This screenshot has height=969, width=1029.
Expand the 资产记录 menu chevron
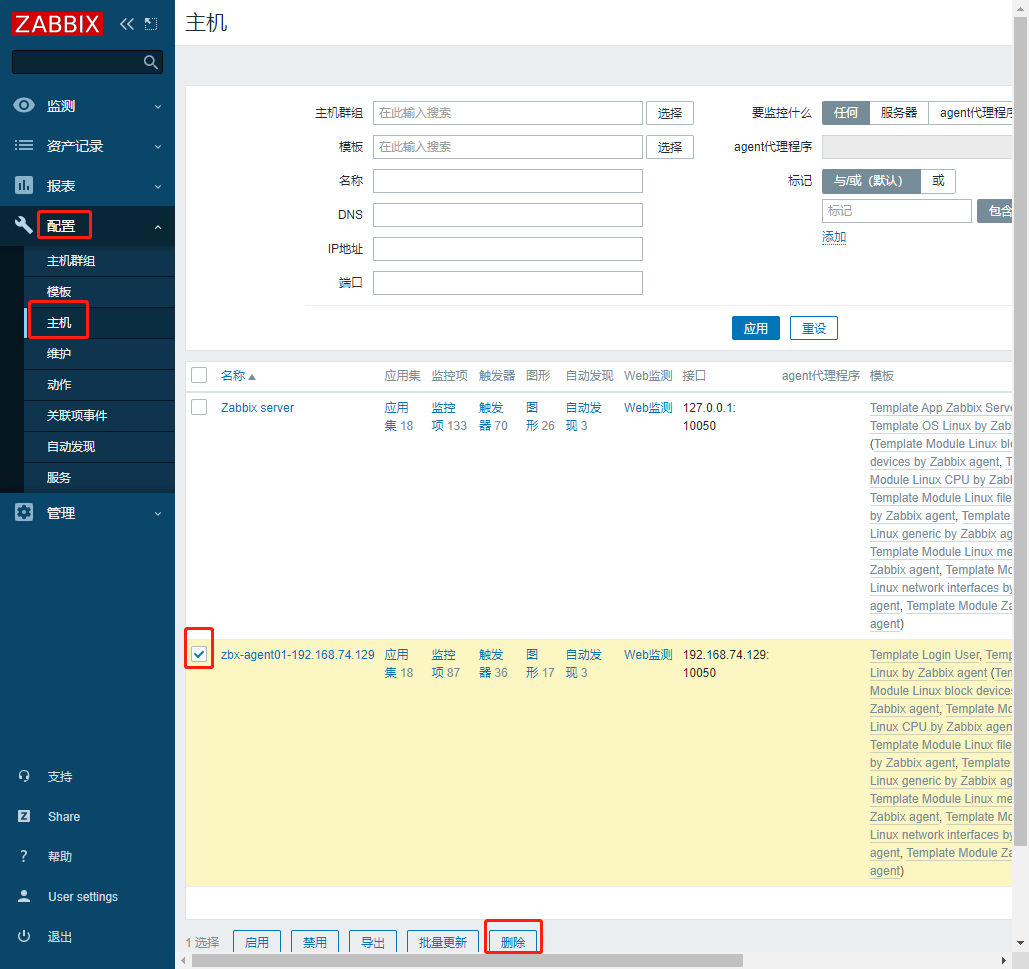[158, 146]
